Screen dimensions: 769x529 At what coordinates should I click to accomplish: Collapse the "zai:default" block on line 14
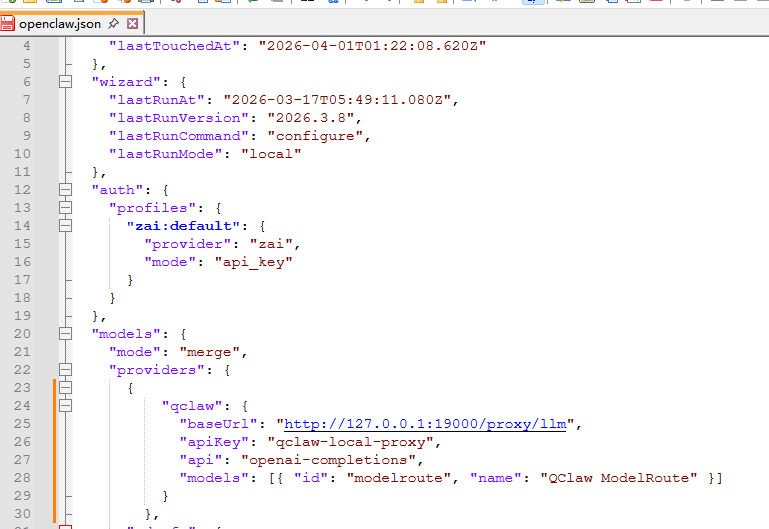click(65, 226)
